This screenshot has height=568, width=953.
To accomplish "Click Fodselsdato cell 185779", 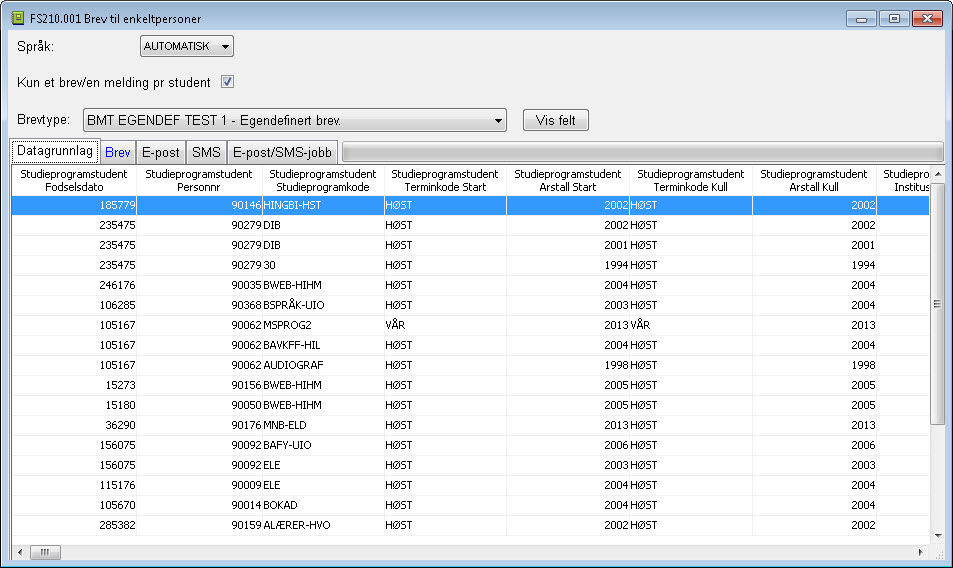I will [74, 205].
